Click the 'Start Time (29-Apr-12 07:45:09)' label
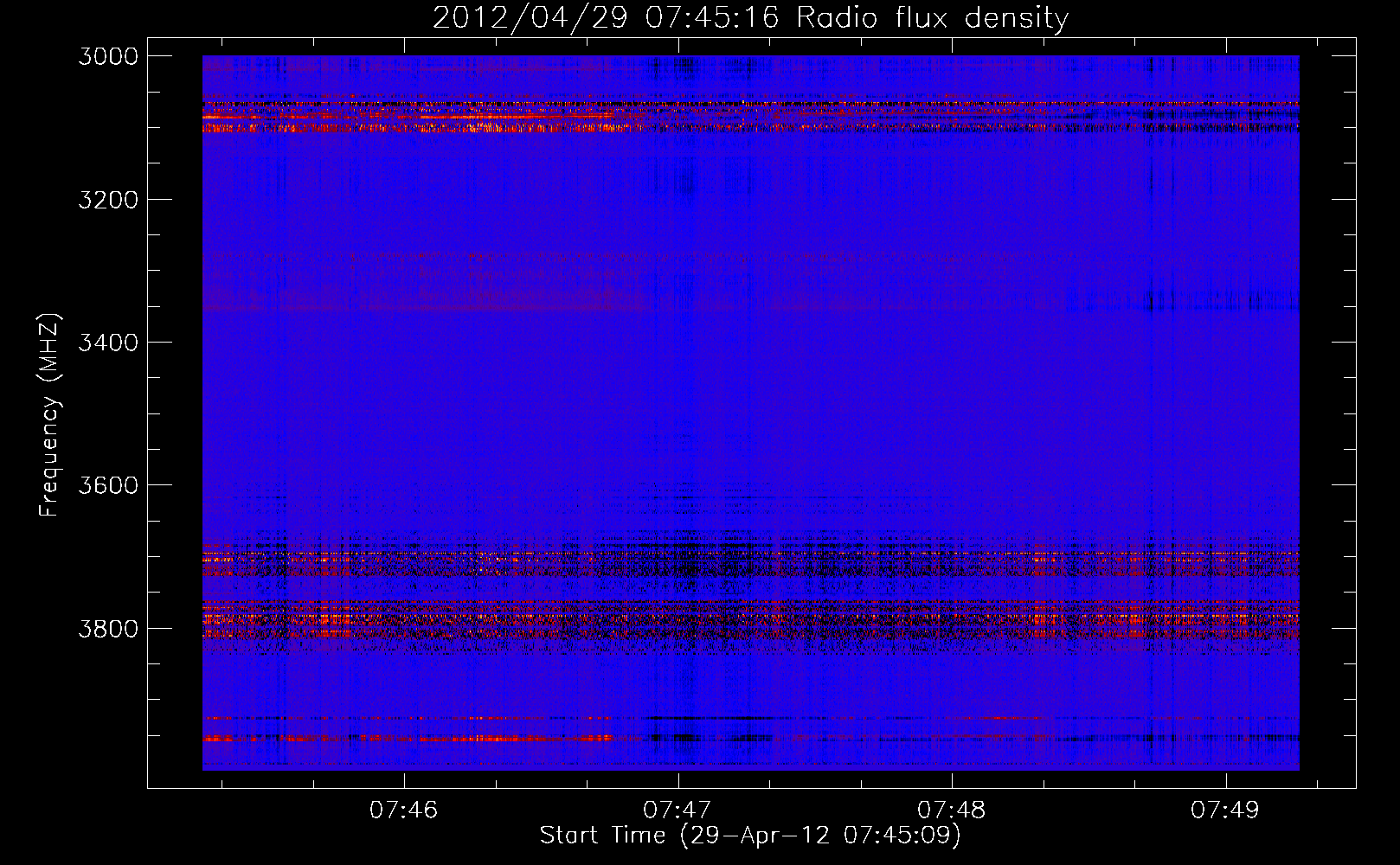Viewport: 1400px width, 865px height. click(750, 836)
